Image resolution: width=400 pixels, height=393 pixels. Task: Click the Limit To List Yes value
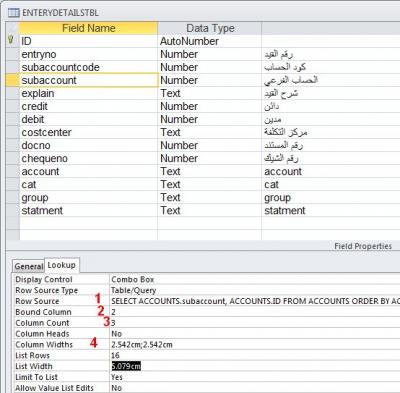[255, 377]
